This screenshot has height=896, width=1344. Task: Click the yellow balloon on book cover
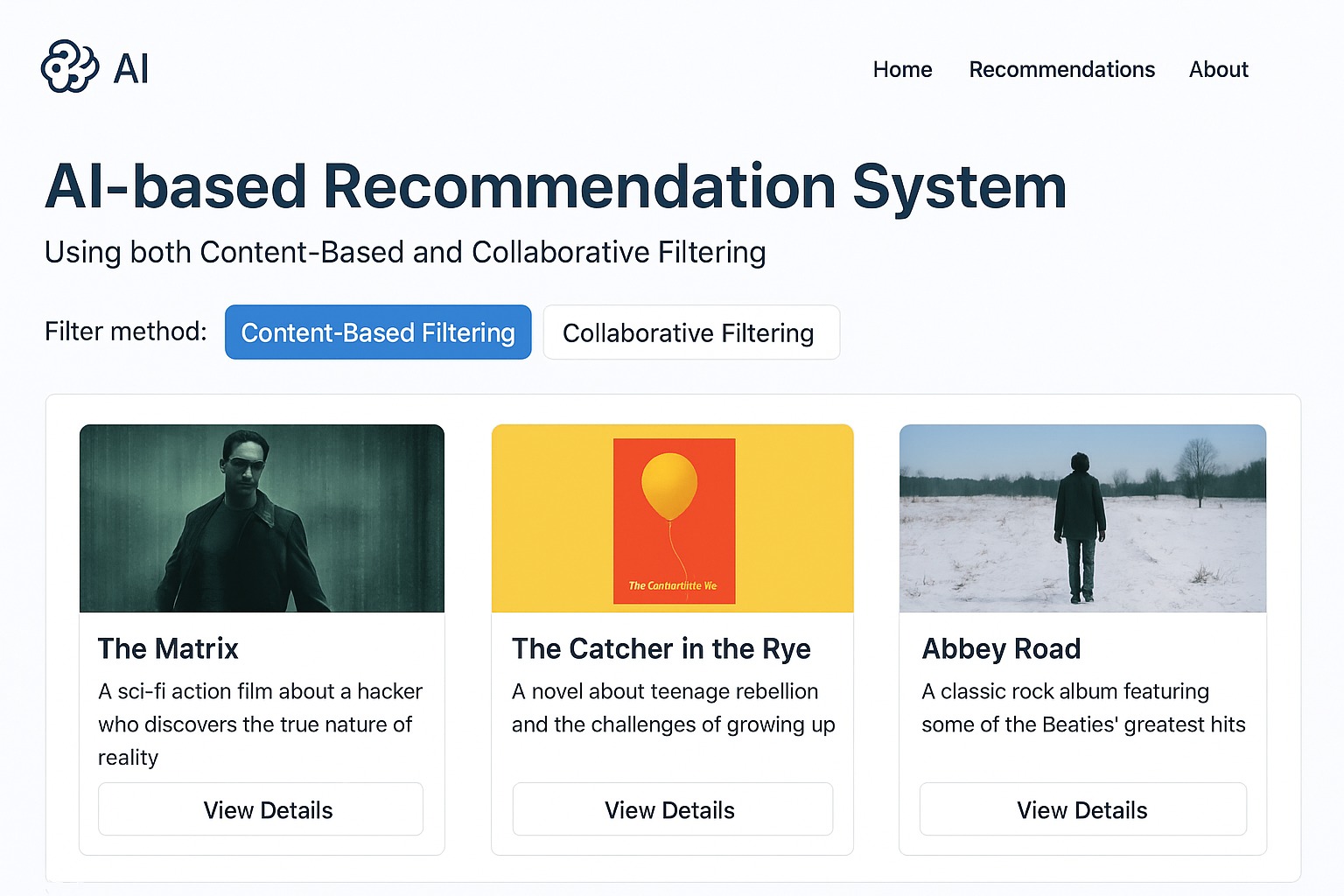[669, 486]
